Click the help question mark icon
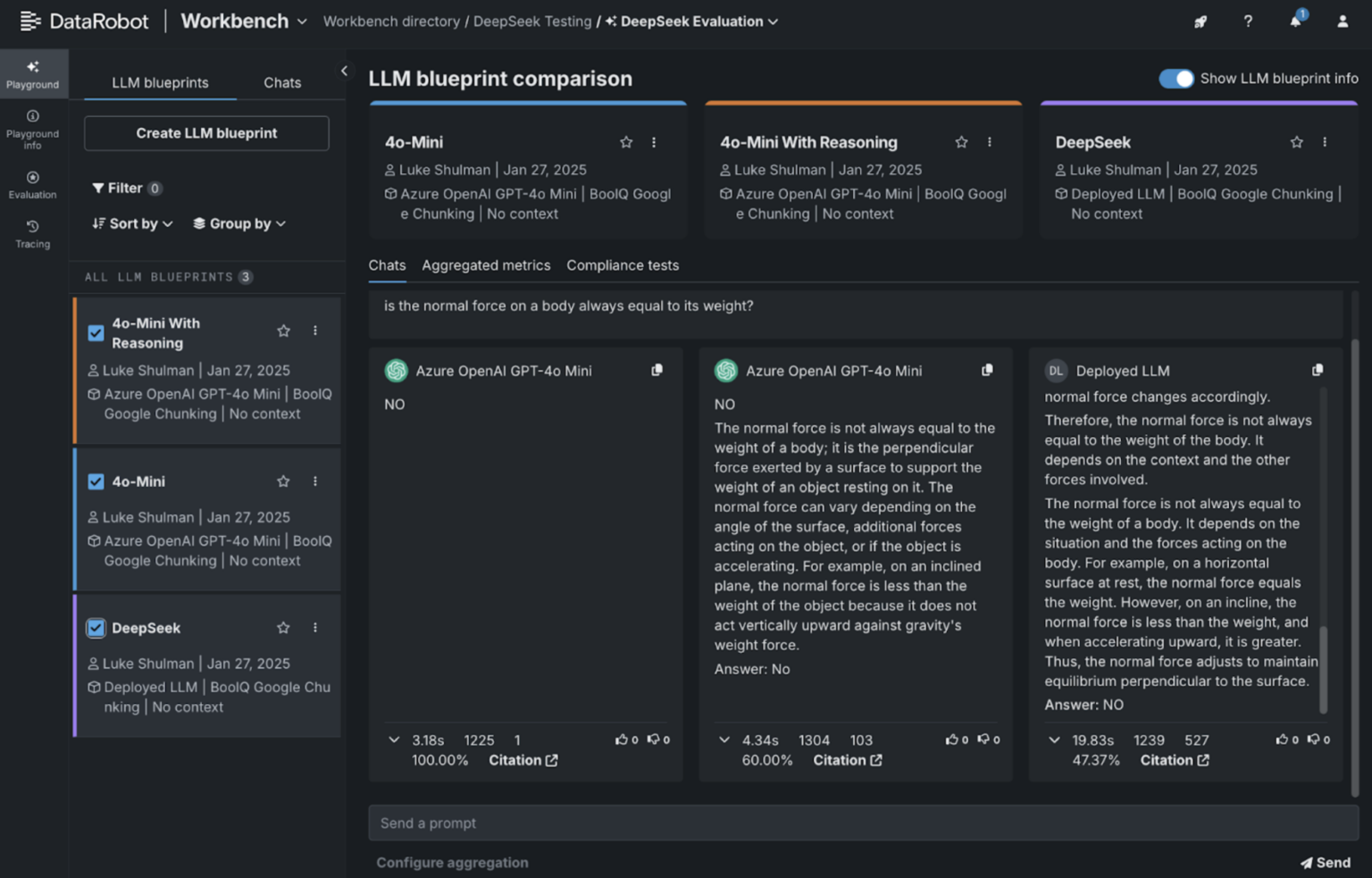This screenshot has height=878, width=1372. (x=1247, y=21)
